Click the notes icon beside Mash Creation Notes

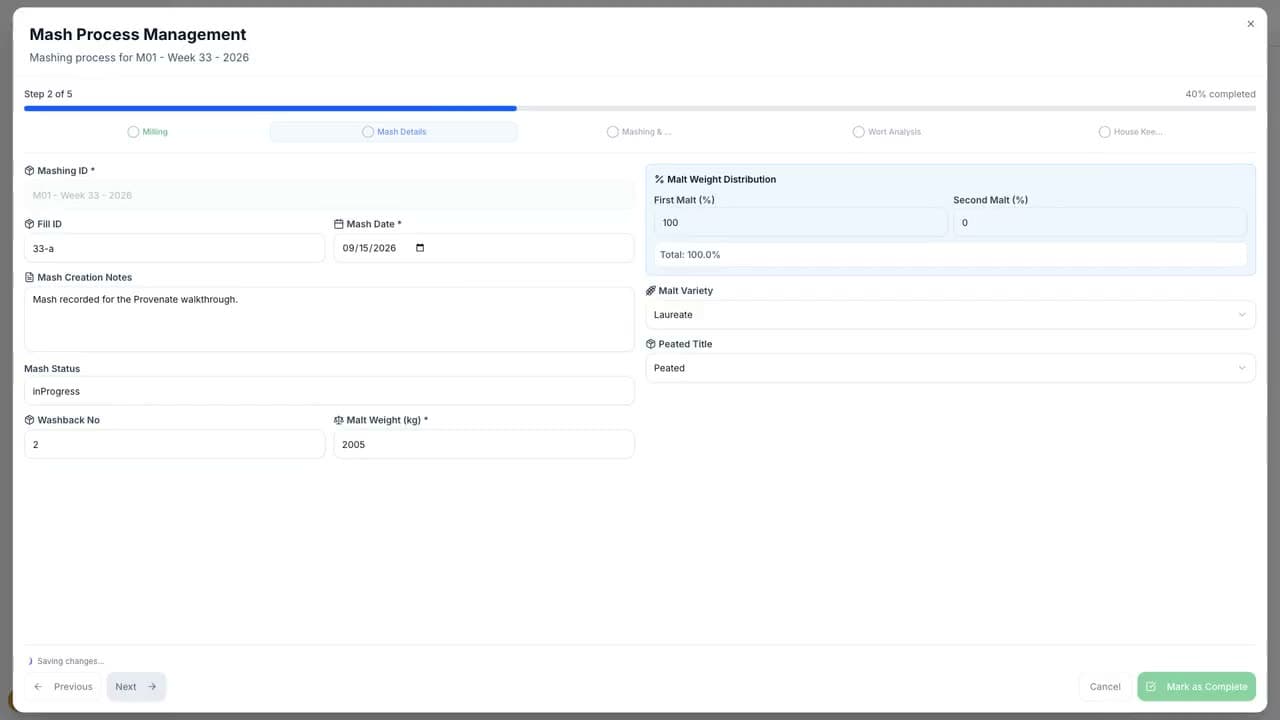[x=29, y=277]
